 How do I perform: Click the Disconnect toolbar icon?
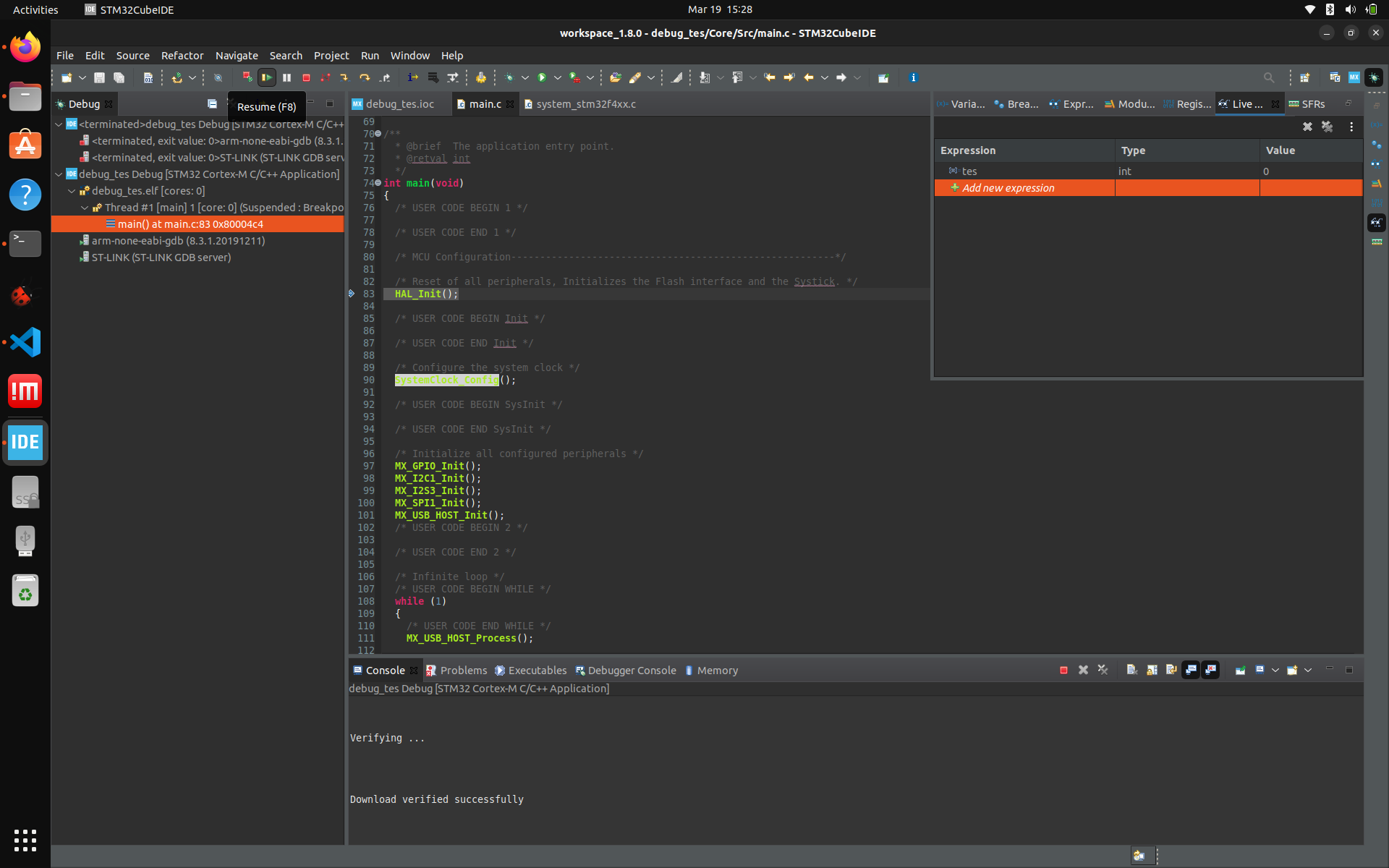[326, 77]
